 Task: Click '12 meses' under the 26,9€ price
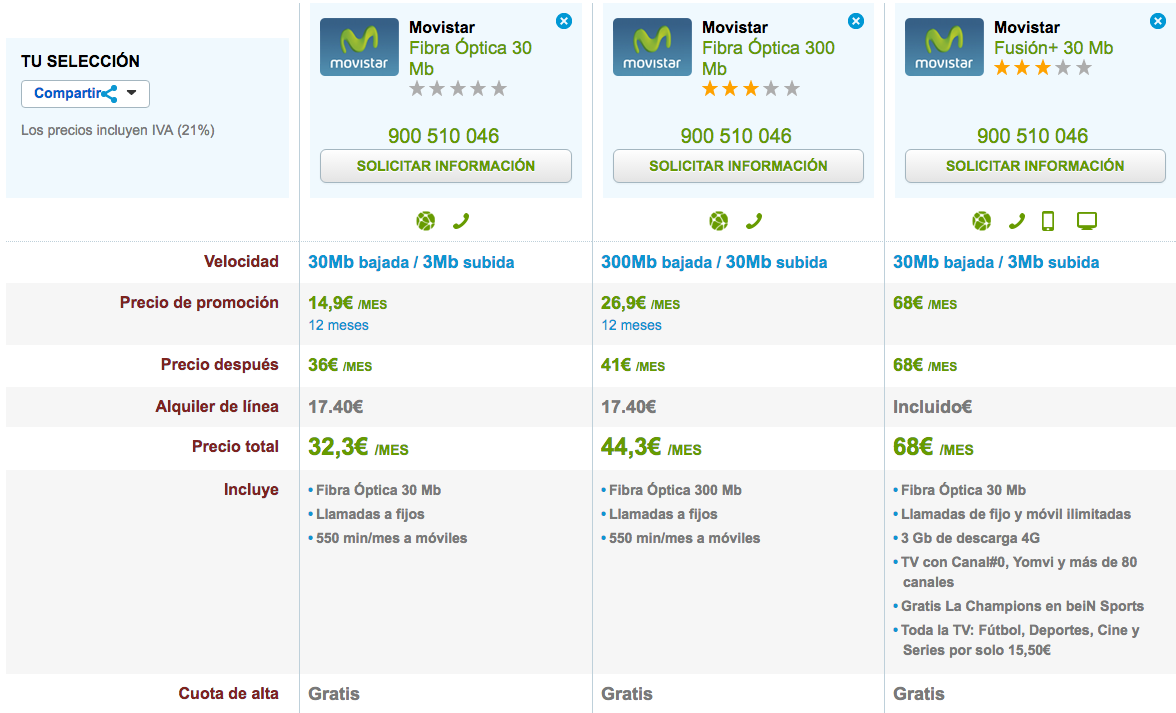coord(632,325)
